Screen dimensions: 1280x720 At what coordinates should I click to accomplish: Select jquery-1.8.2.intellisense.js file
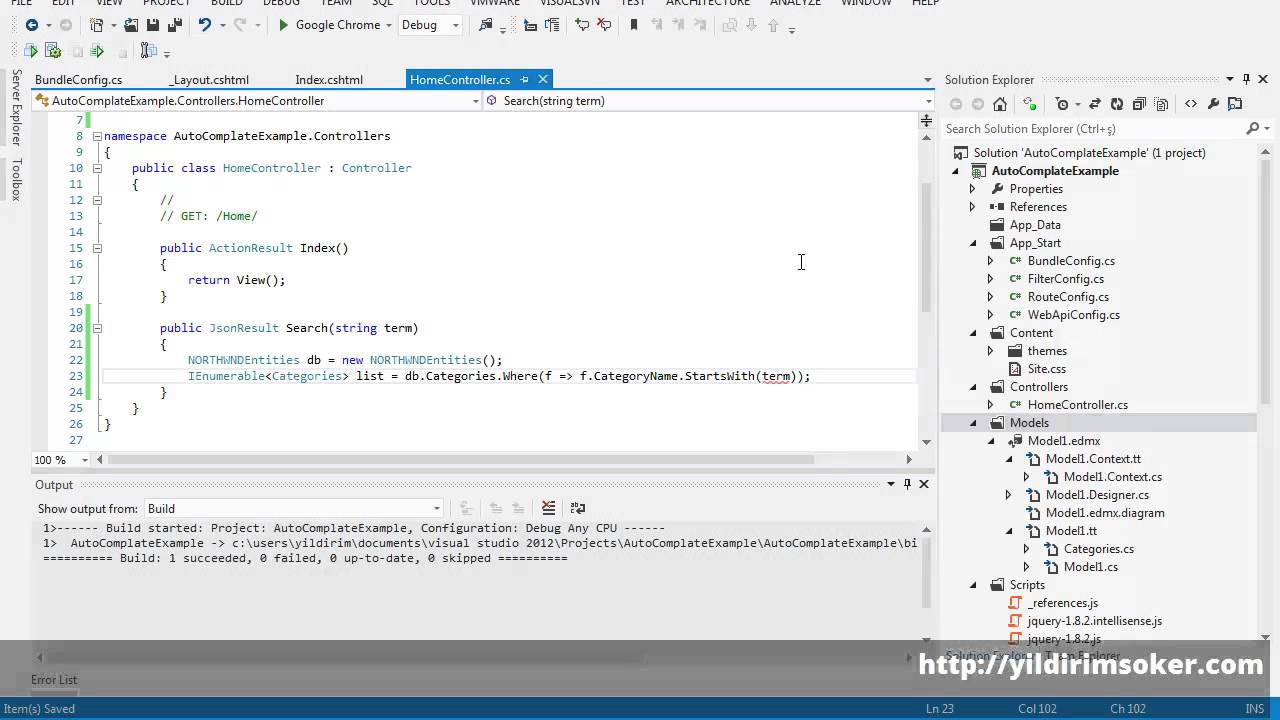(x=1094, y=621)
